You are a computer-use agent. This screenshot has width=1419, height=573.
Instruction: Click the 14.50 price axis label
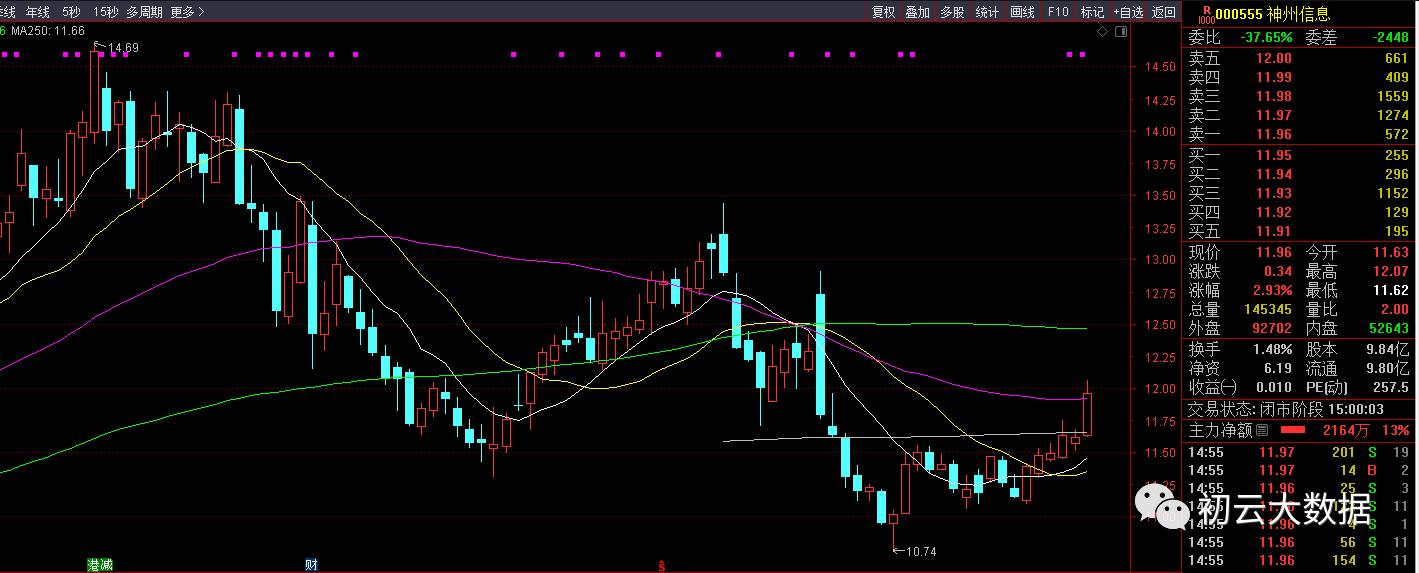click(1161, 67)
